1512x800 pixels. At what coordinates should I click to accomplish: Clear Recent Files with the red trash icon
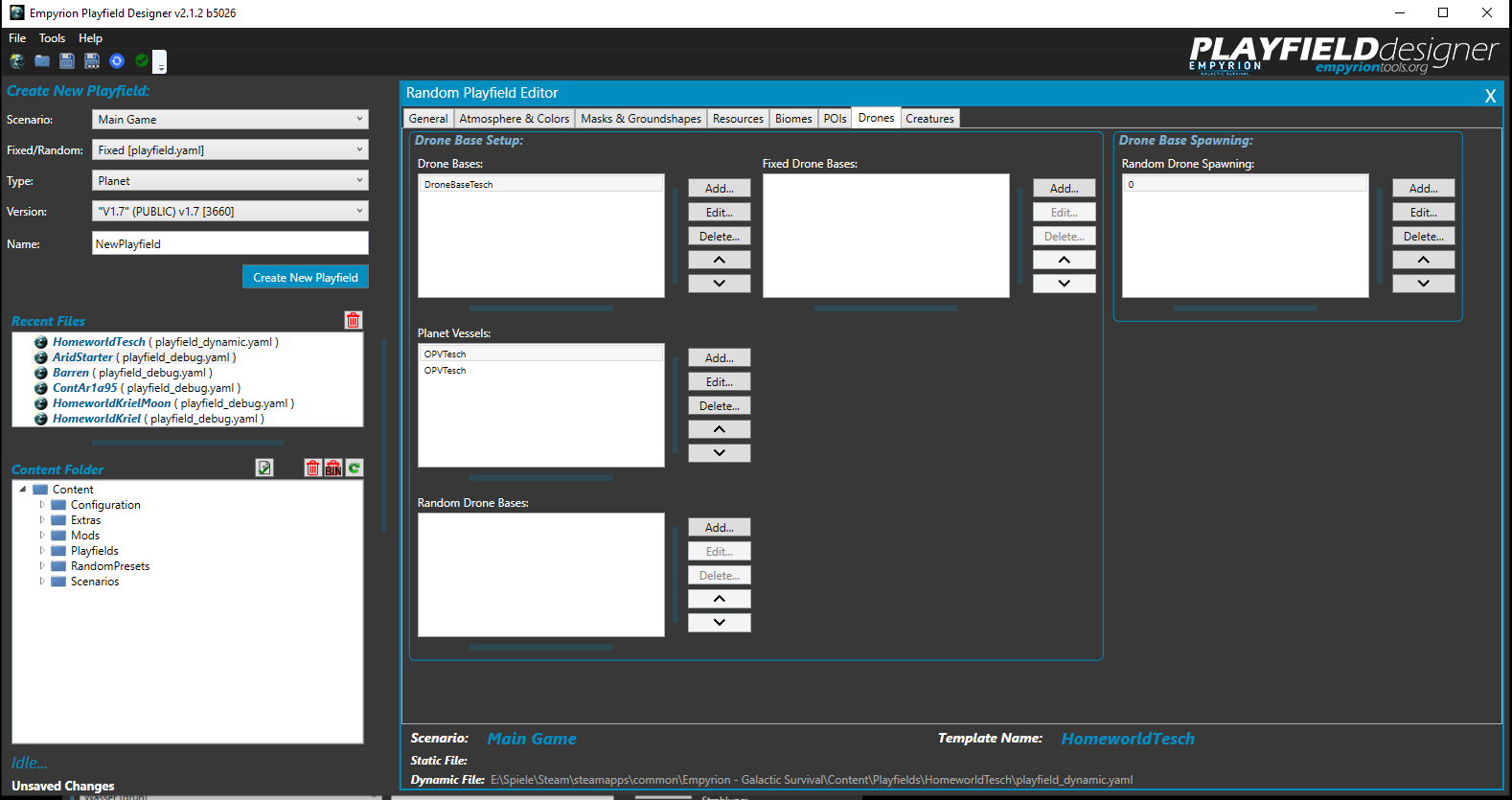coord(354,320)
